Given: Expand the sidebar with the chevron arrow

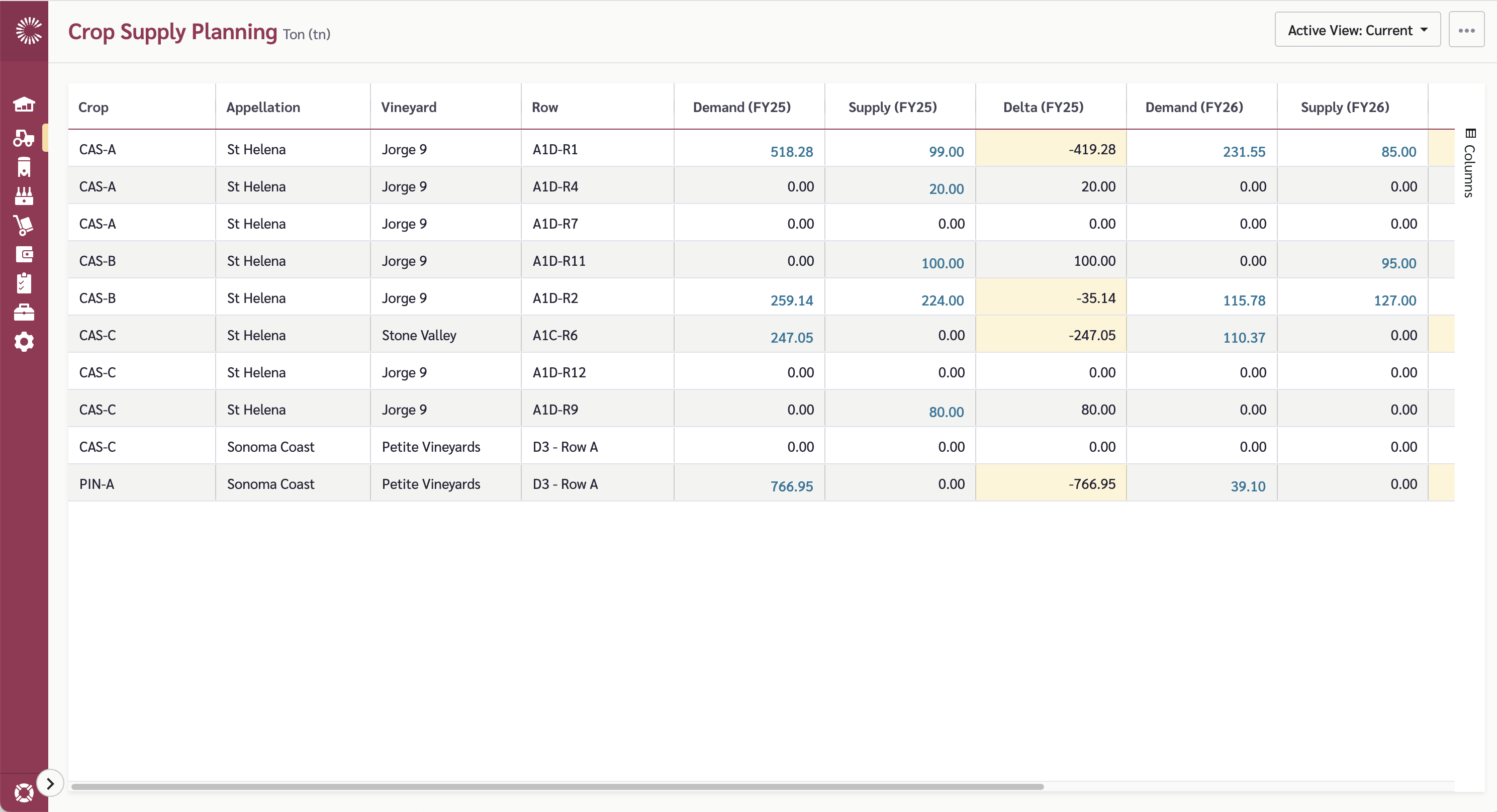Looking at the screenshot, I should click(x=50, y=782).
